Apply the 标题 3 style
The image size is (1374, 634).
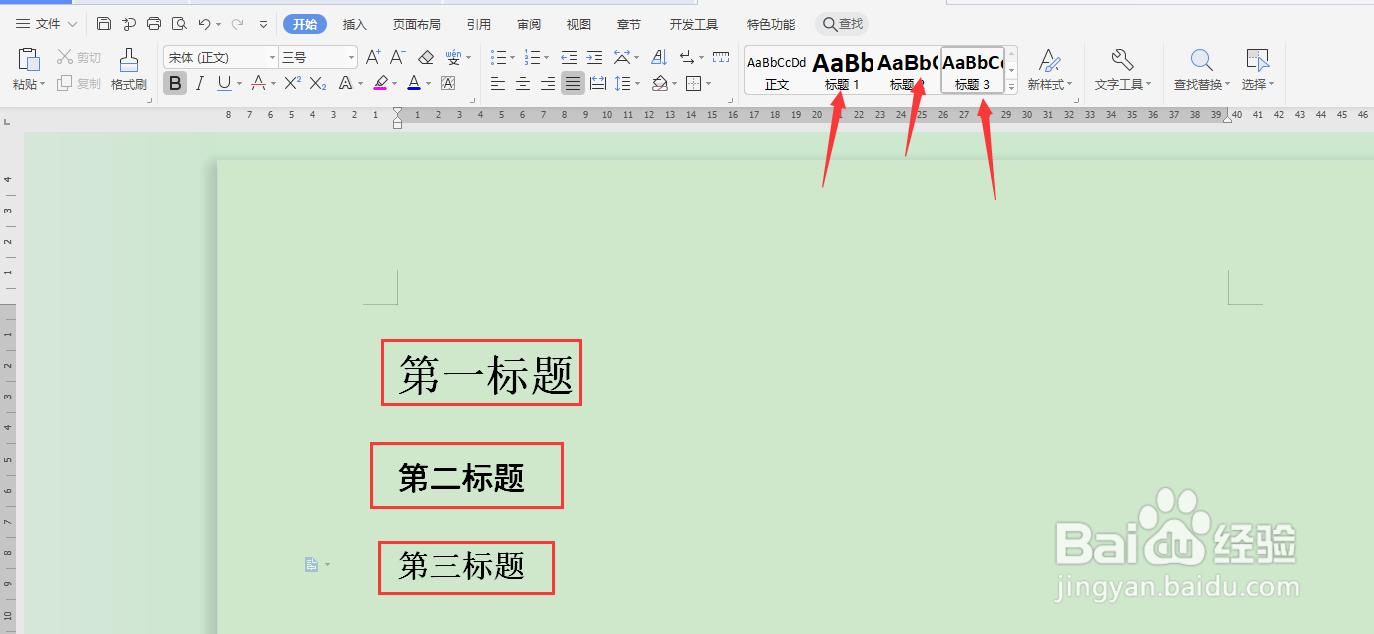[x=972, y=71]
